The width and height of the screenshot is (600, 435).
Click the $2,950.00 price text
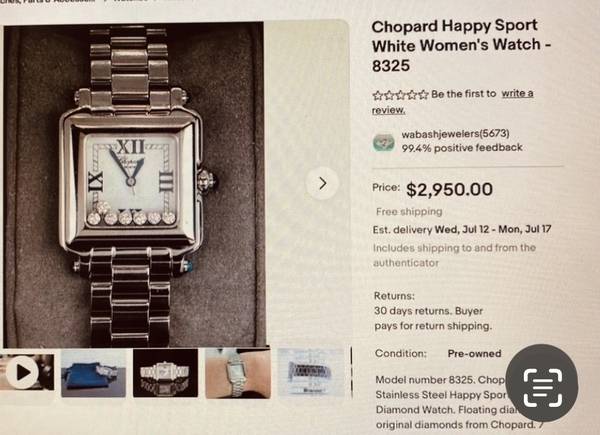[x=449, y=189]
